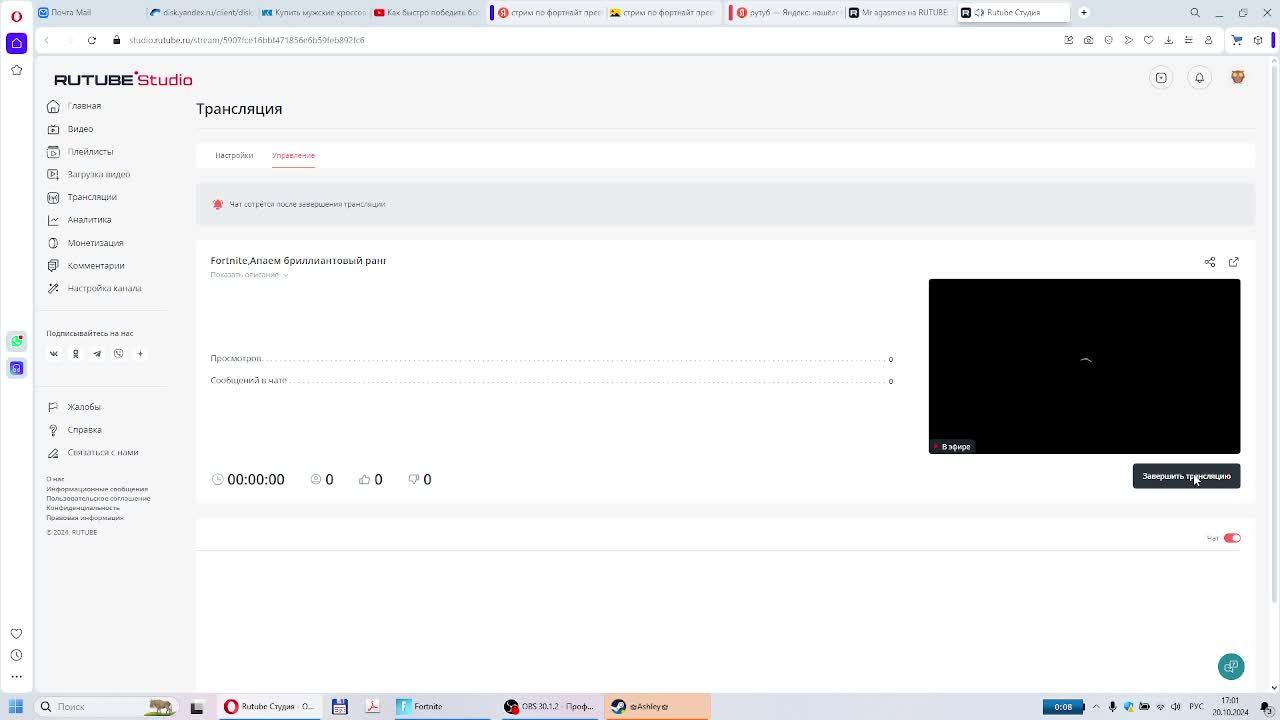The width and height of the screenshot is (1280, 720).
Task: Click the plus social link icon
Action: point(140,354)
